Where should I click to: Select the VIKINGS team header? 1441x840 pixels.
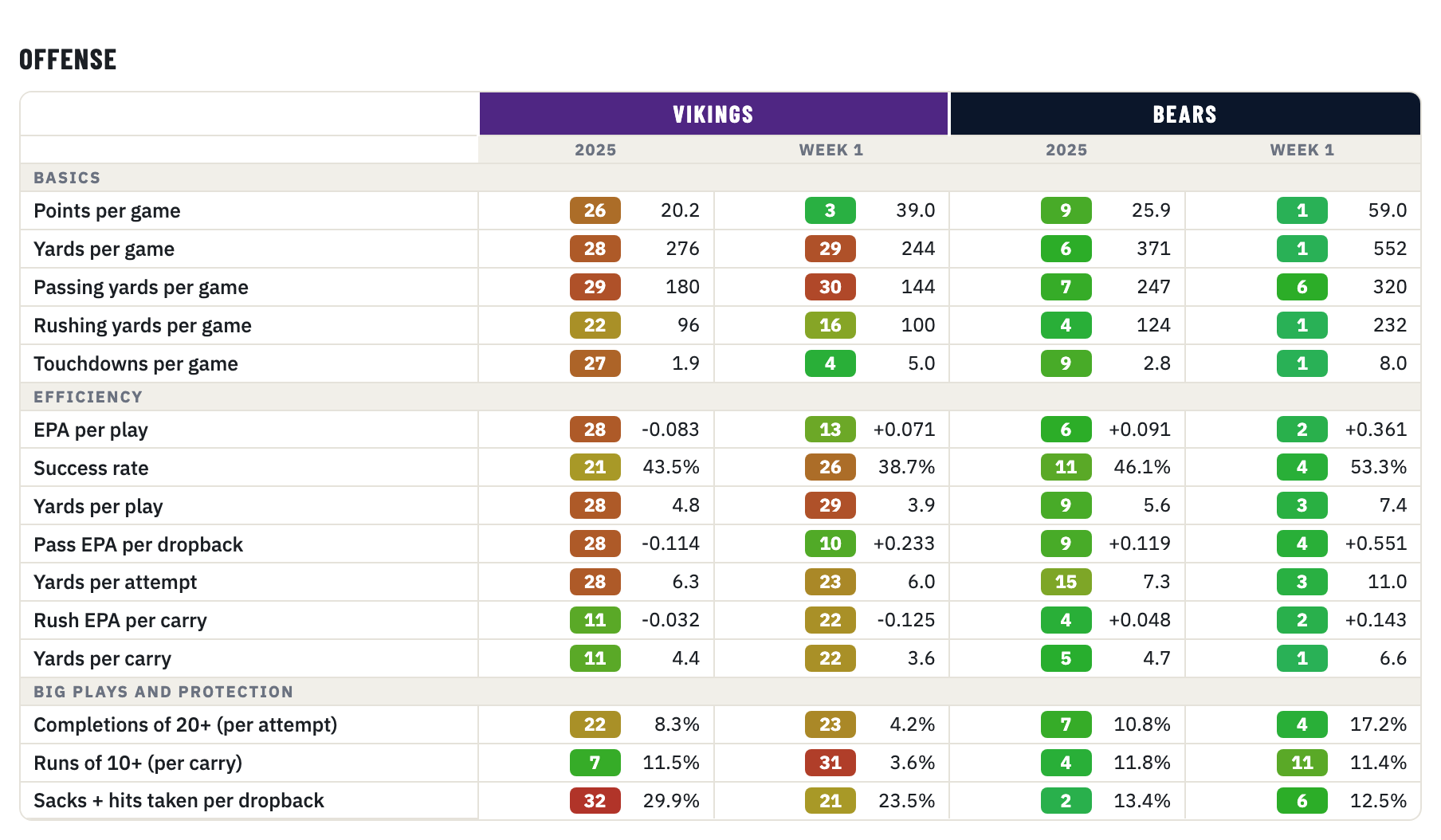tap(713, 114)
